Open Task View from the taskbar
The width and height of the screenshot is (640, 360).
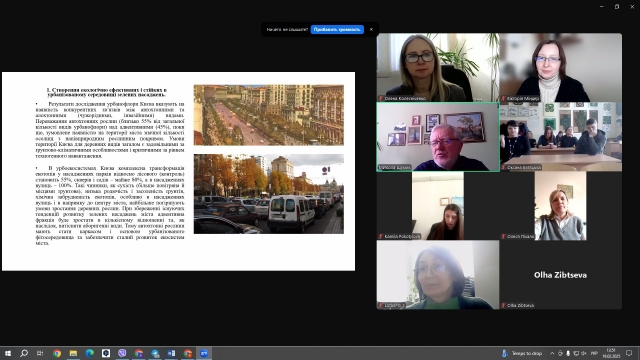(x=40, y=353)
